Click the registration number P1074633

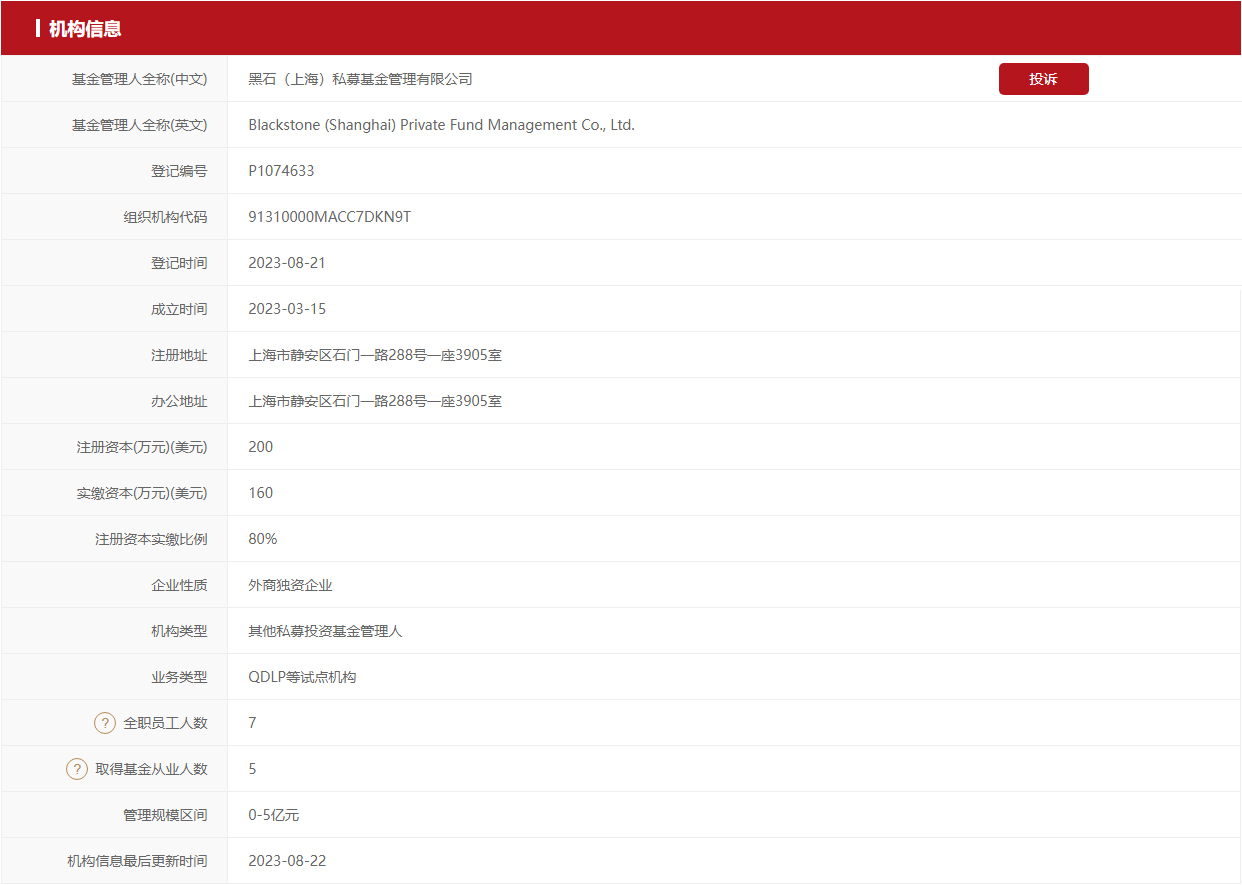tap(281, 171)
